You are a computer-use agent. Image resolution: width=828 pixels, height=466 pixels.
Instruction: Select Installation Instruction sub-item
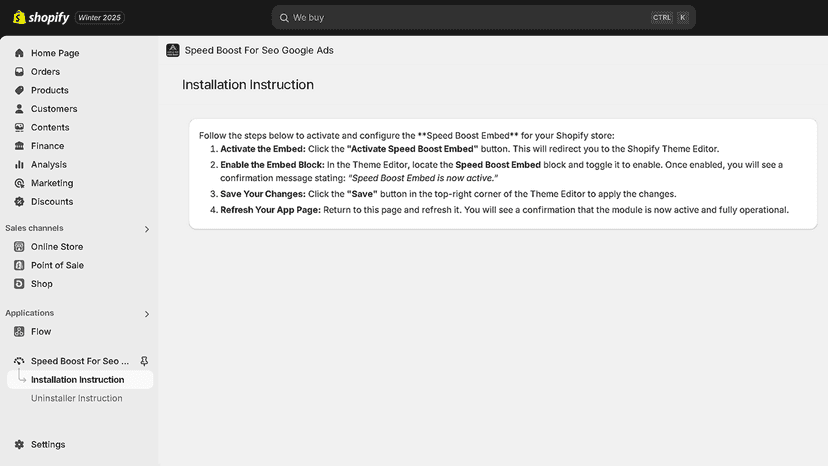click(x=80, y=379)
